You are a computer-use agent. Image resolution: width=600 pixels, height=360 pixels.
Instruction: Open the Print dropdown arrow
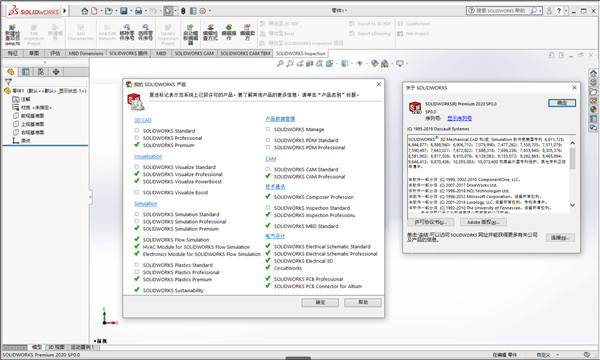pyautogui.click(x=145, y=11)
